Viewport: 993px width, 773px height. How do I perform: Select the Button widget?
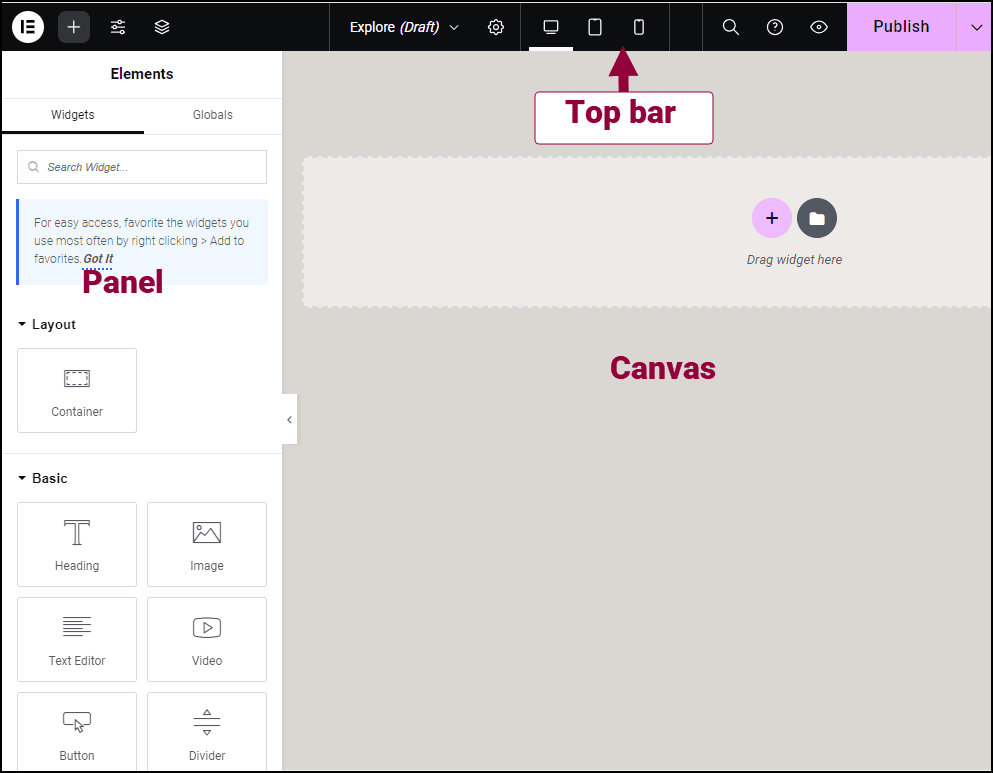pos(77,732)
